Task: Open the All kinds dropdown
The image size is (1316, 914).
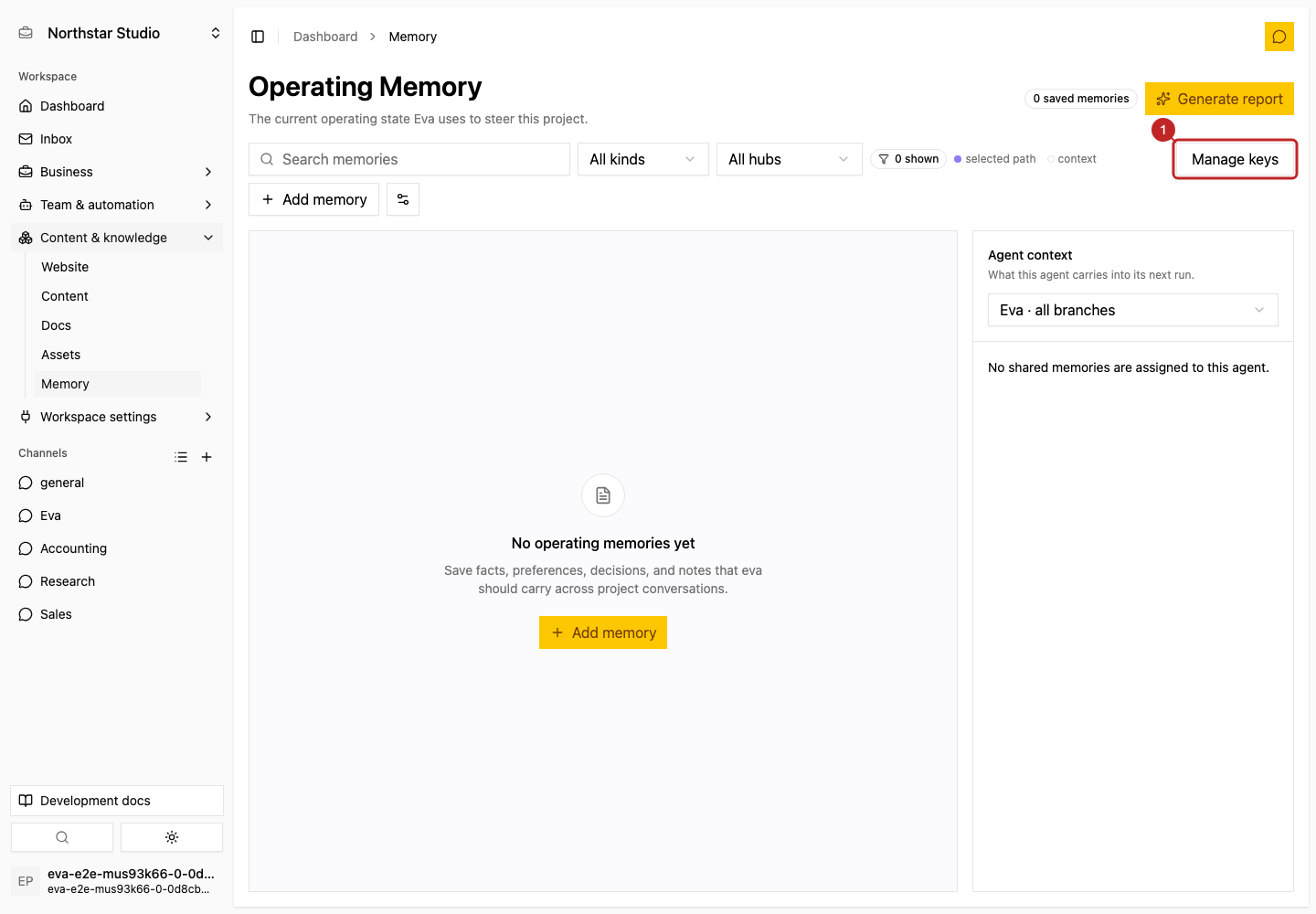Action: point(643,159)
